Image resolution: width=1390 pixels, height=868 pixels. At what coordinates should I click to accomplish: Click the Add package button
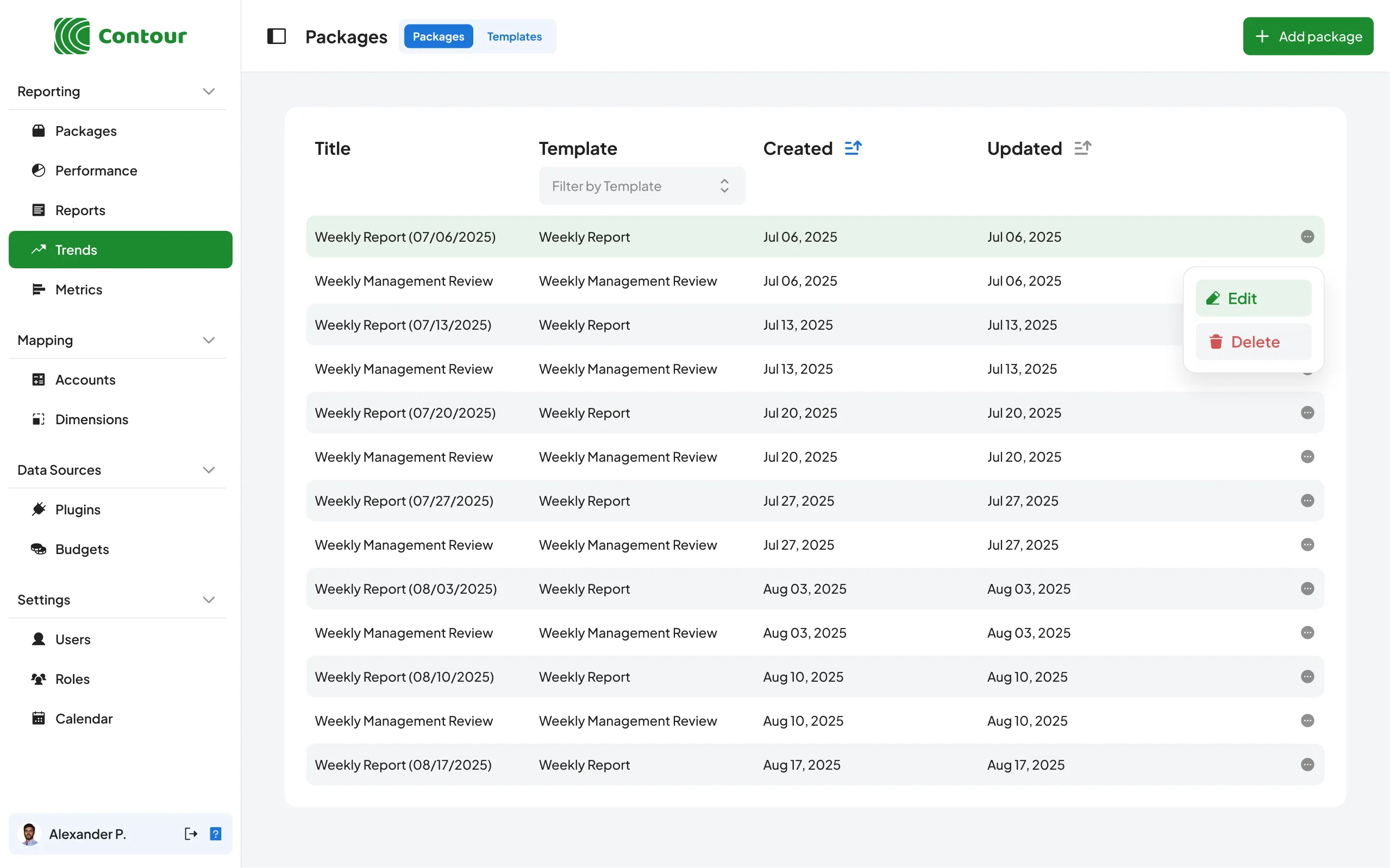pos(1307,36)
